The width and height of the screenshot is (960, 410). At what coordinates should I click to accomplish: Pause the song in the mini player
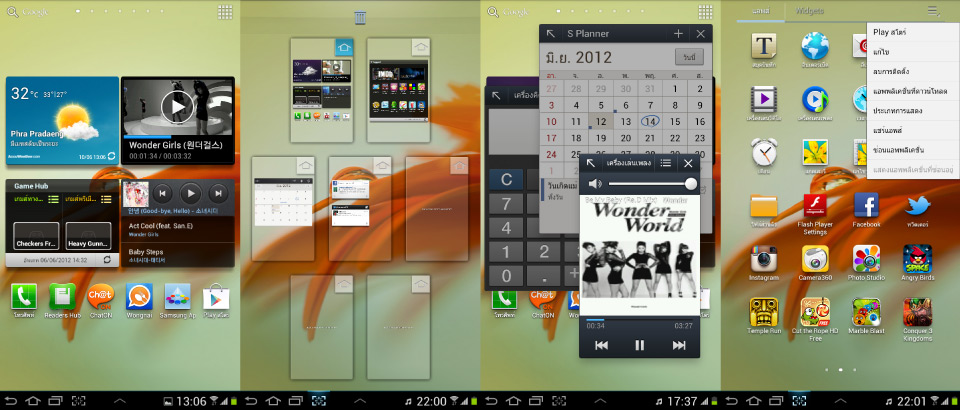639,345
